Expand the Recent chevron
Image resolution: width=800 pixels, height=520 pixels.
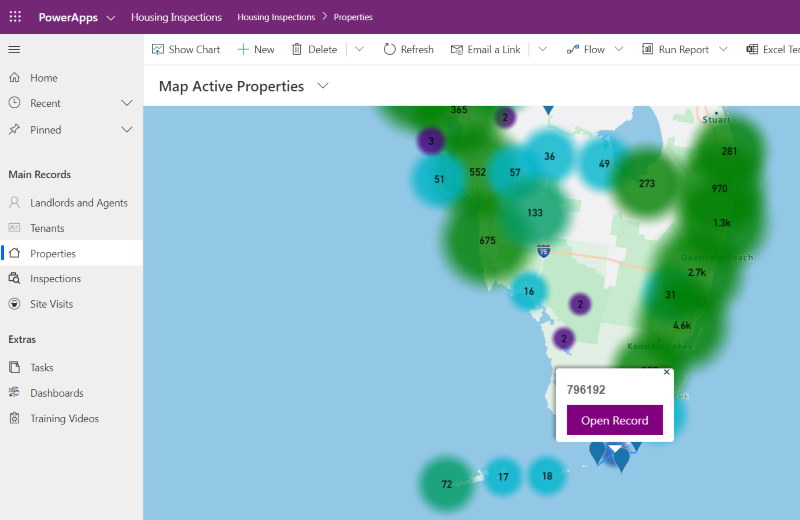pyautogui.click(x=127, y=103)
